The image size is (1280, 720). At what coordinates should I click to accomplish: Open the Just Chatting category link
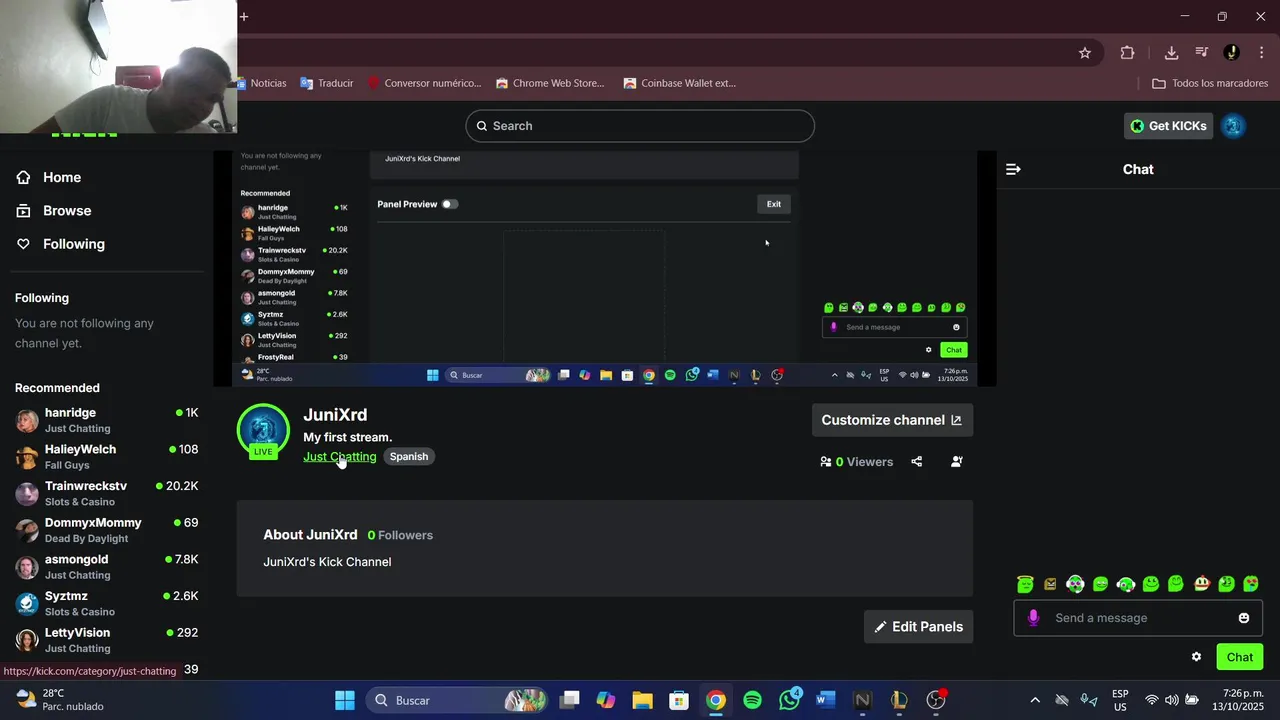tap(340, 457)
